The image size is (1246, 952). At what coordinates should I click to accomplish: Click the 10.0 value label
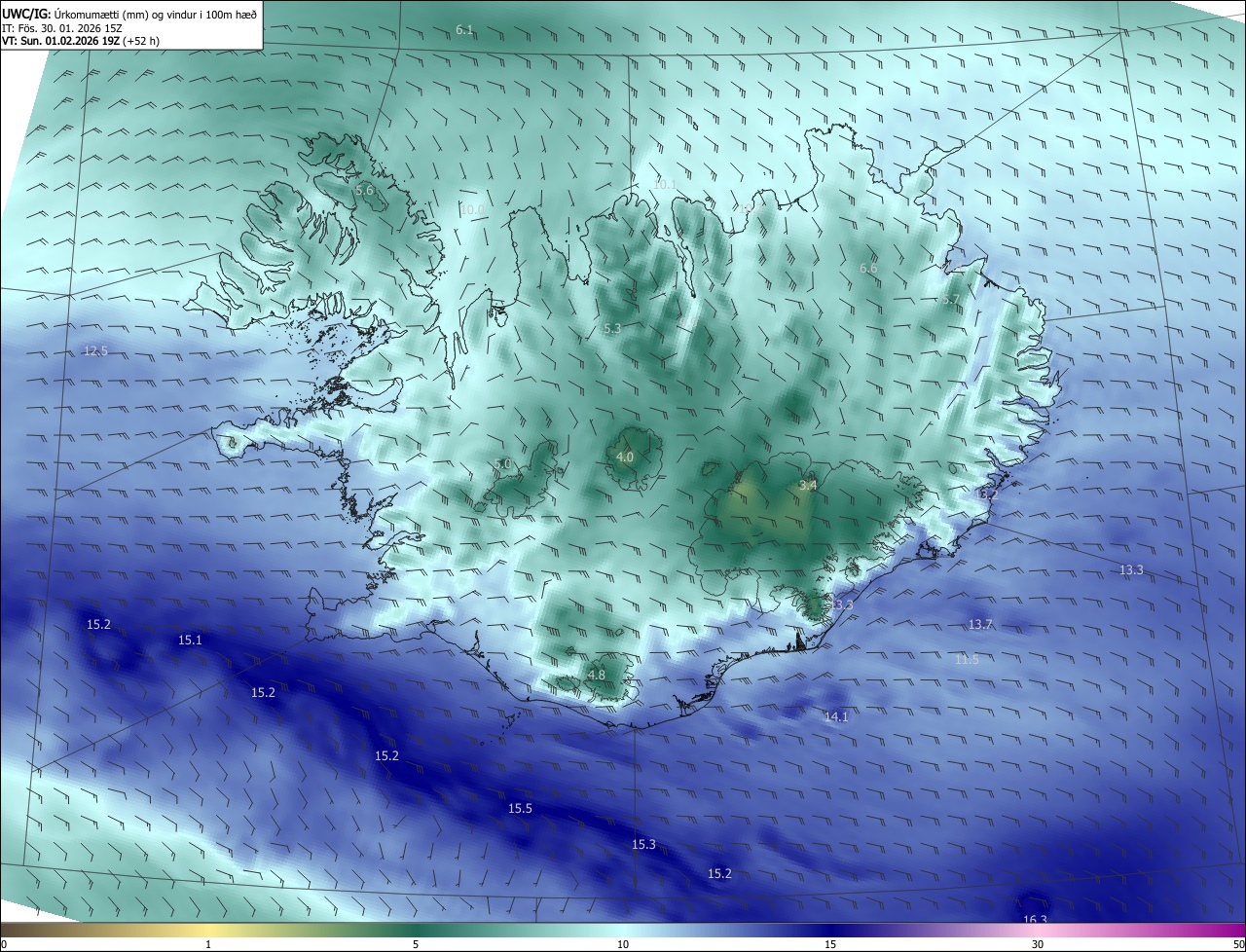point(472,209)
